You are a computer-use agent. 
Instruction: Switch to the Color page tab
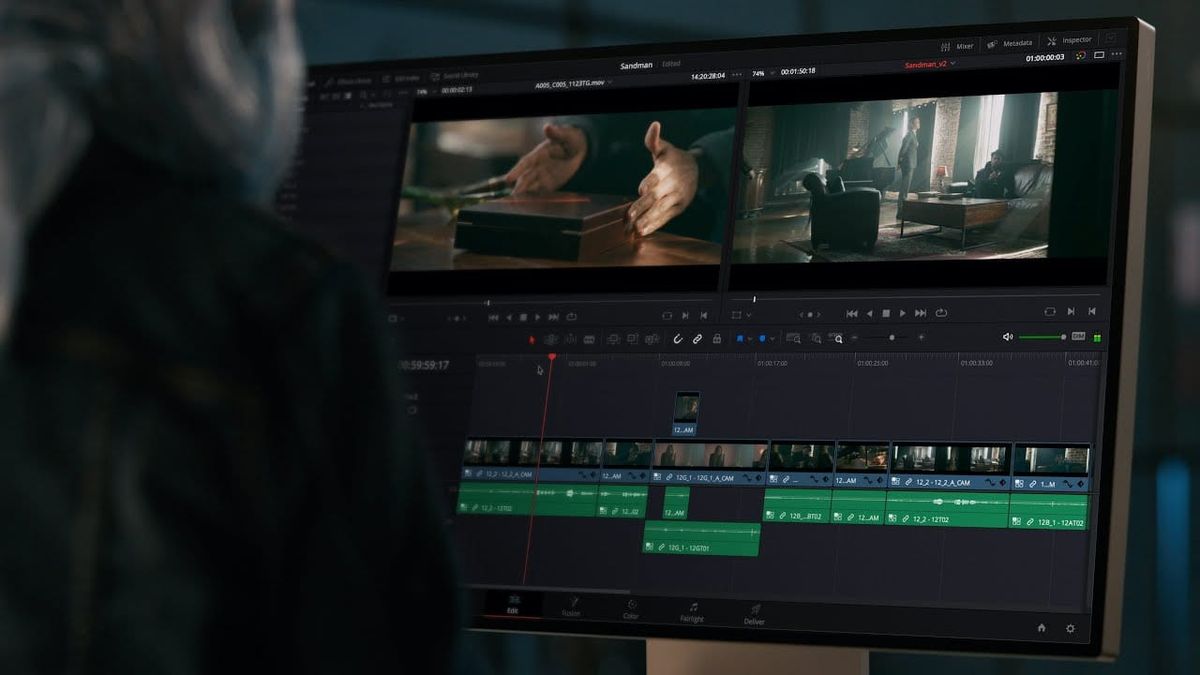[x=631, y=609]
